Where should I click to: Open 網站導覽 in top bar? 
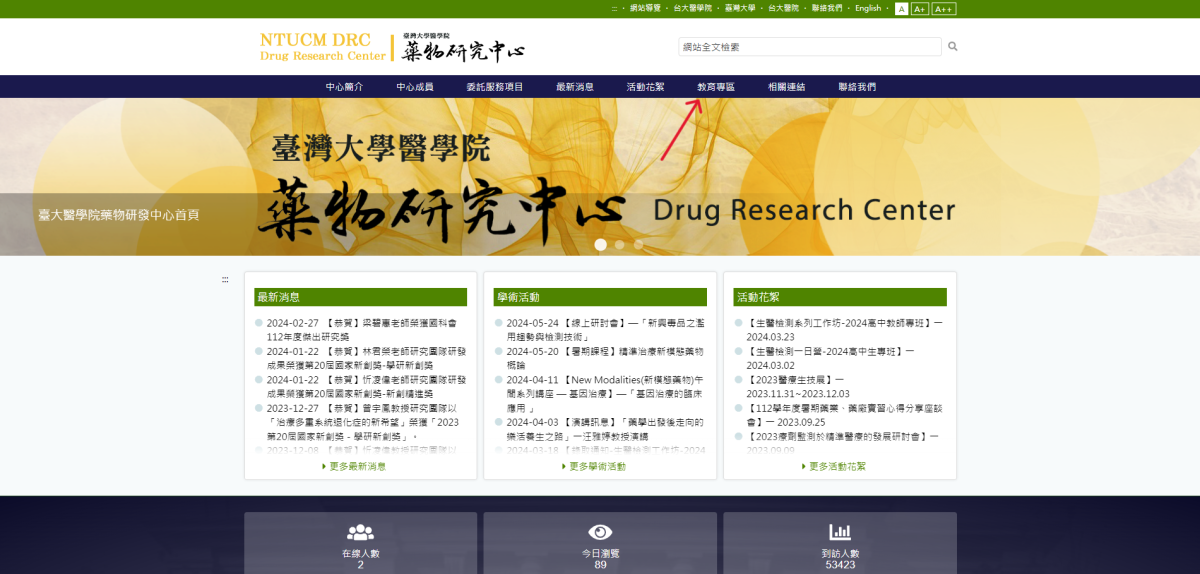[x=645, y=8]
